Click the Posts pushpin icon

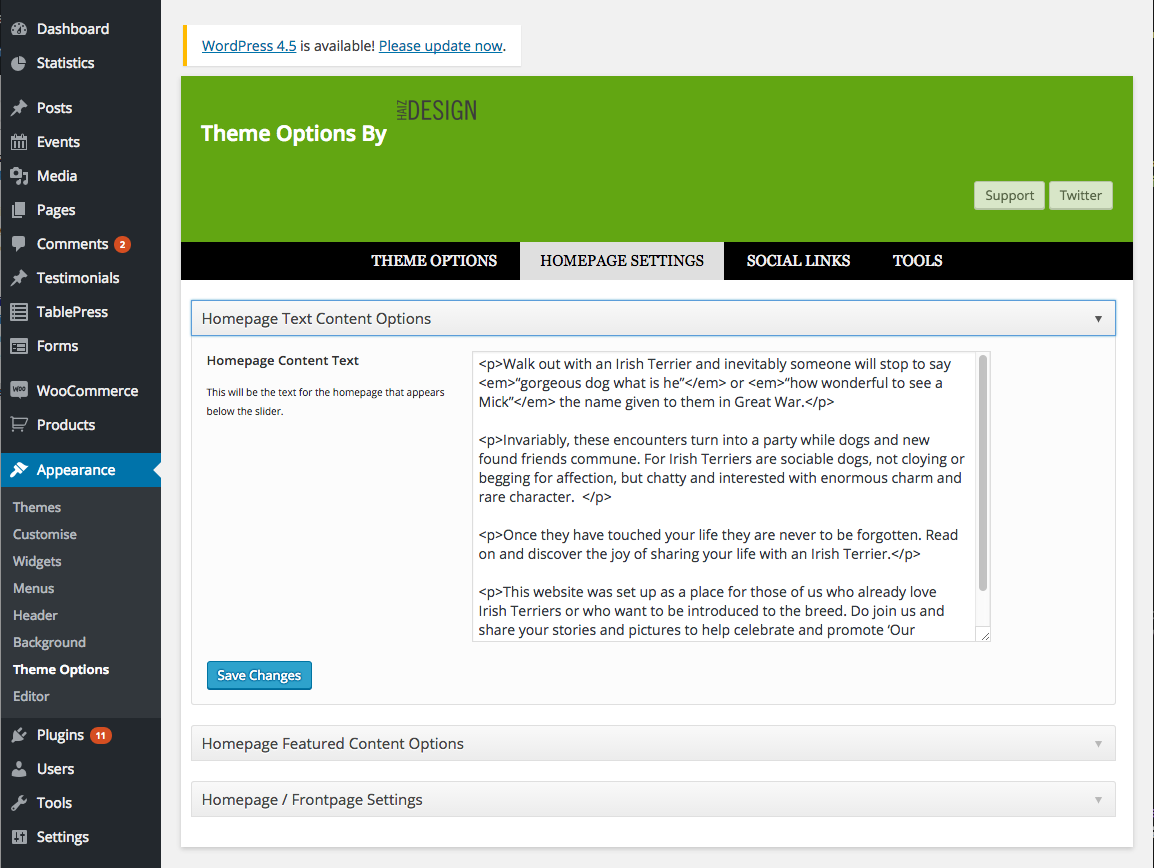19,108
